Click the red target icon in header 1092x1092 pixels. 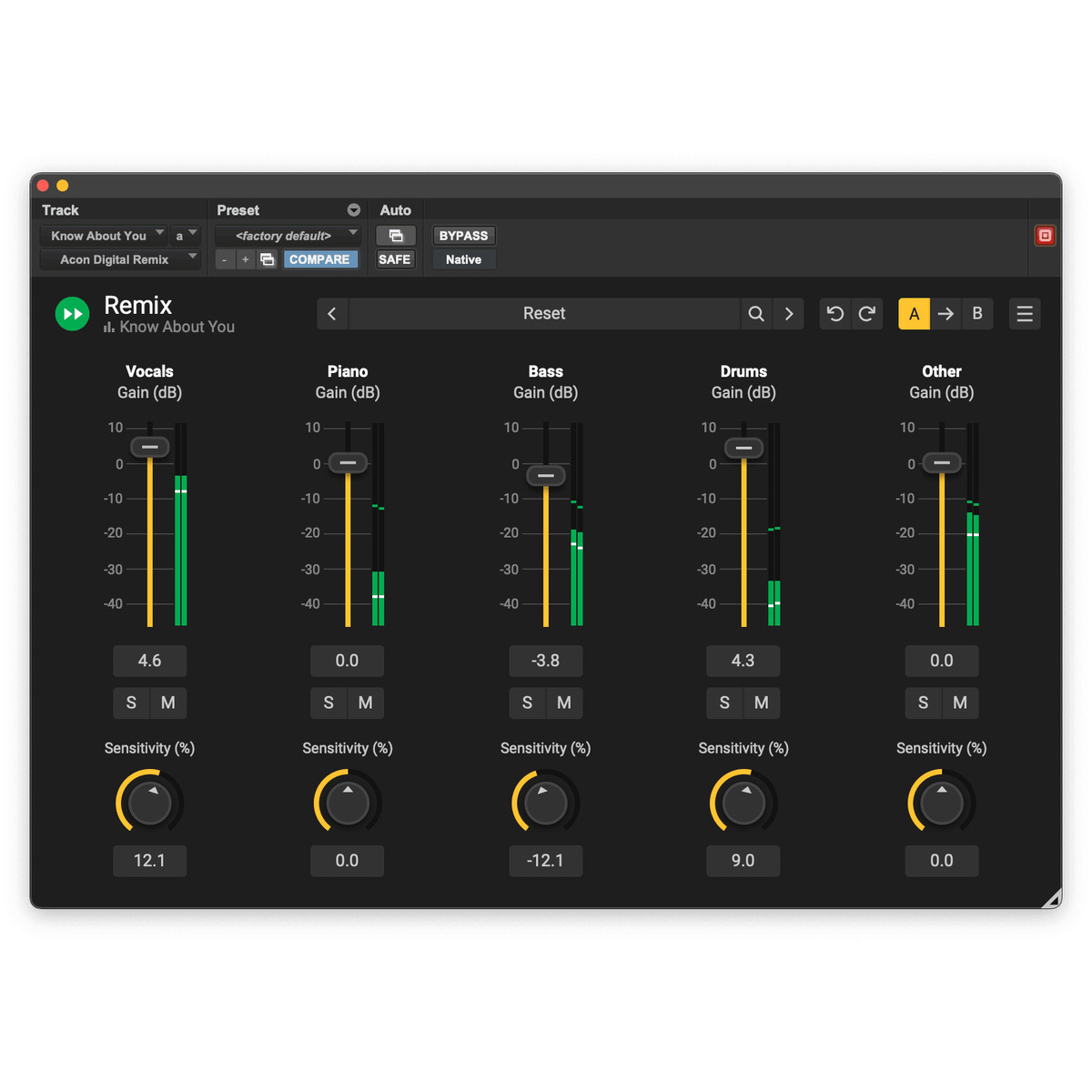tap(1045, 236)
